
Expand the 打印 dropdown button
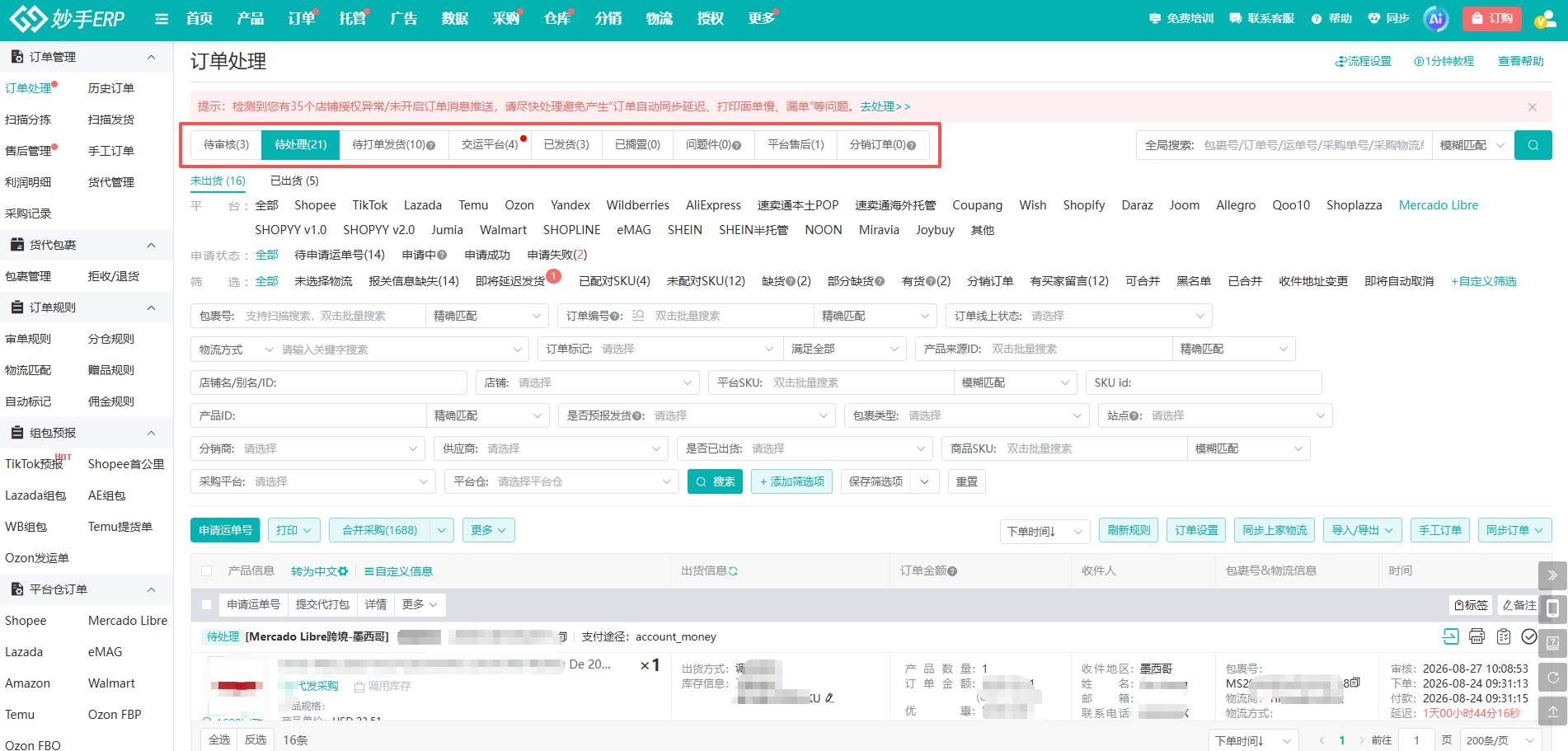coord(294,530)
